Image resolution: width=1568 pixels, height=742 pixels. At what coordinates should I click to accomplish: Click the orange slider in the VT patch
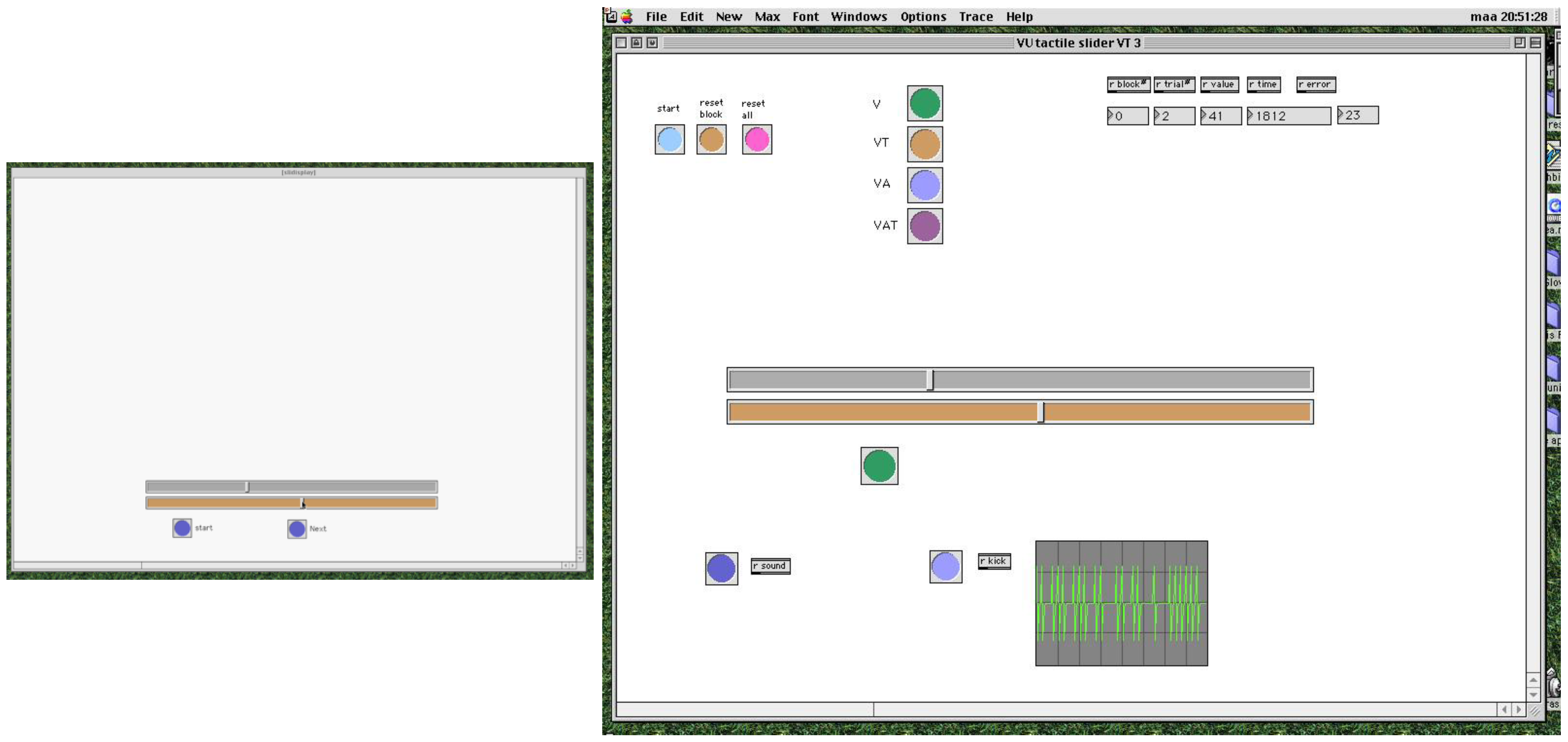click(x=1019, y=412)
